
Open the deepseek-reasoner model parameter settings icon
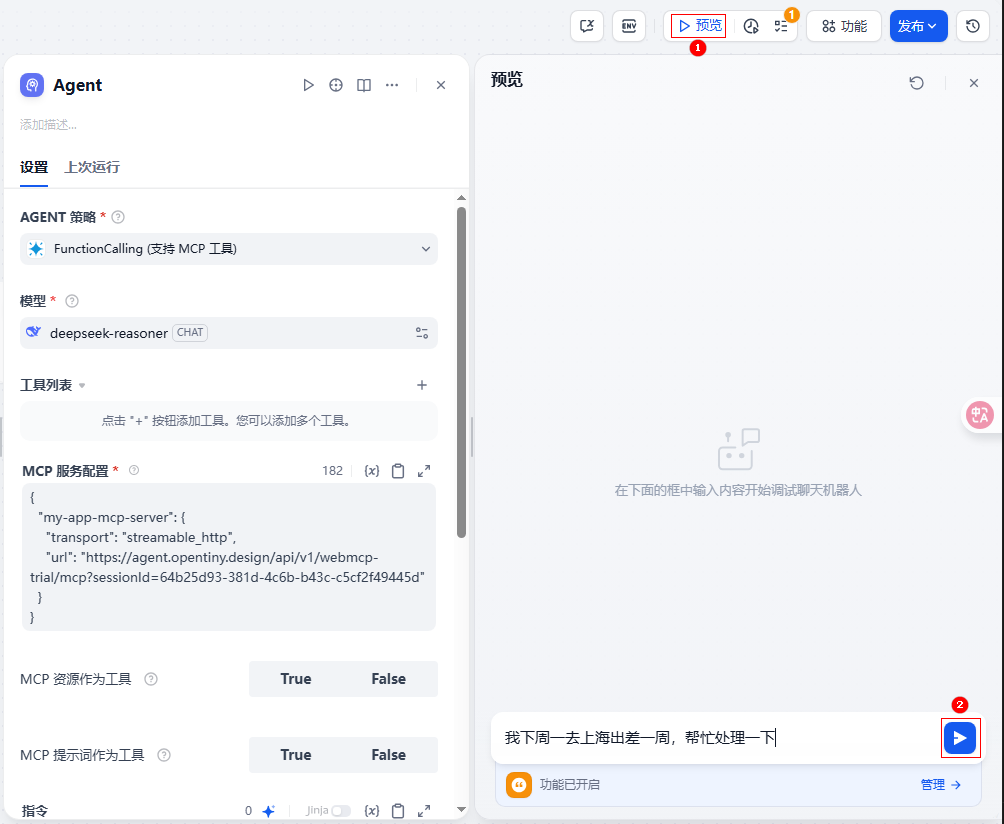[422, 333]
